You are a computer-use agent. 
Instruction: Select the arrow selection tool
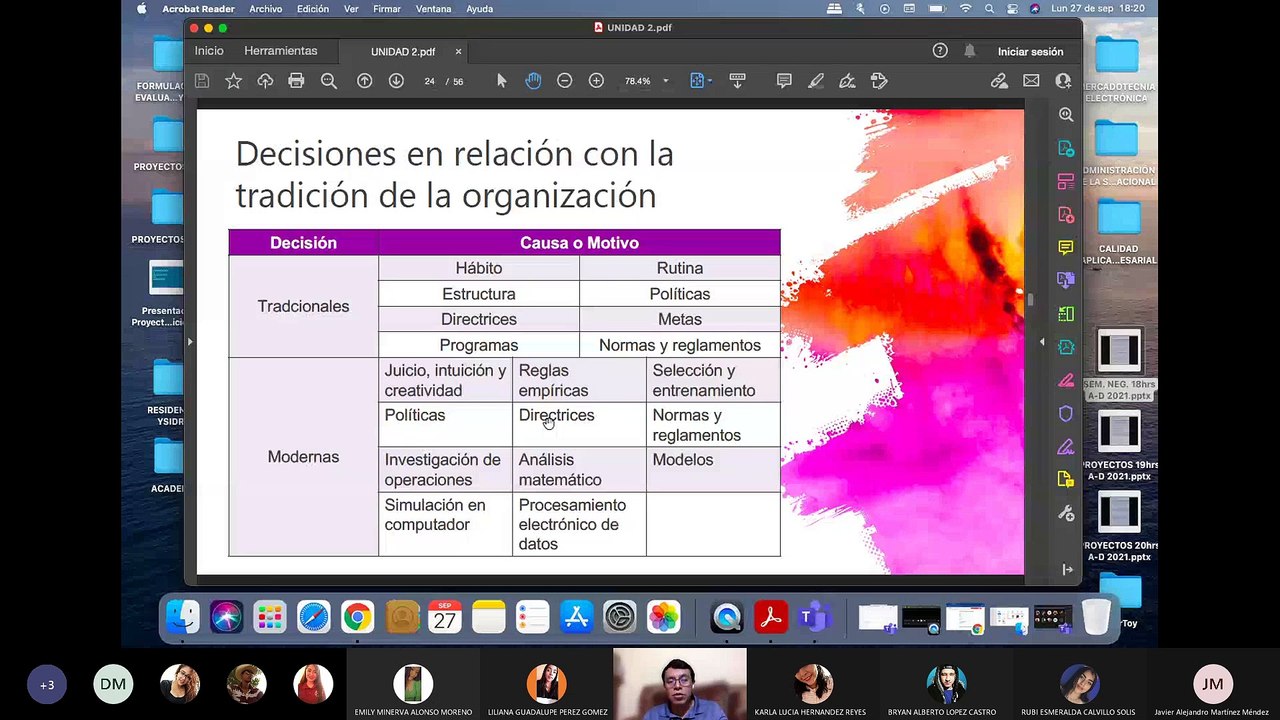coord(502,81)
